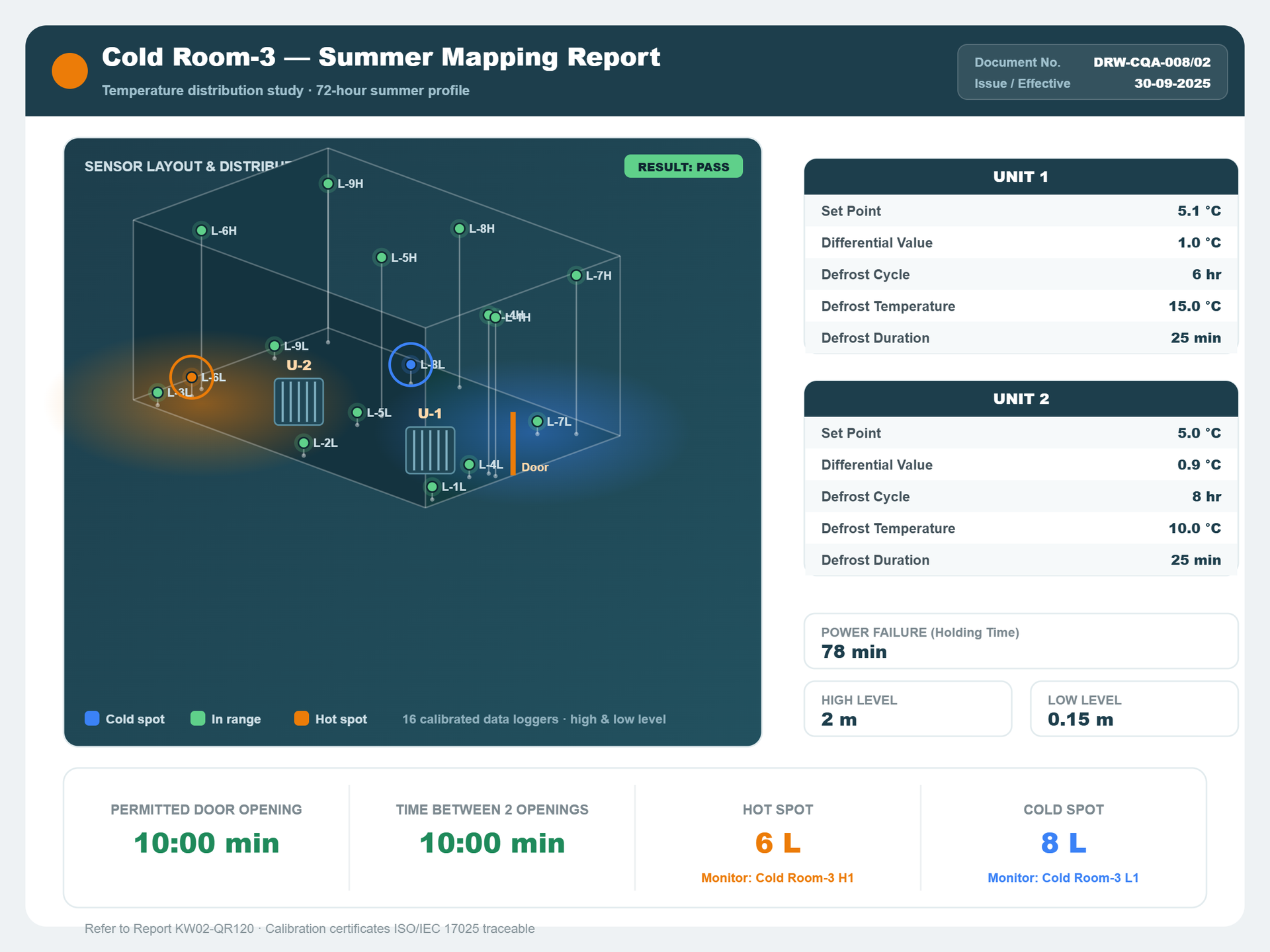Select the L-9L sensor marker
This screenshot has width=1270, height=952.
tap(274, 346)
